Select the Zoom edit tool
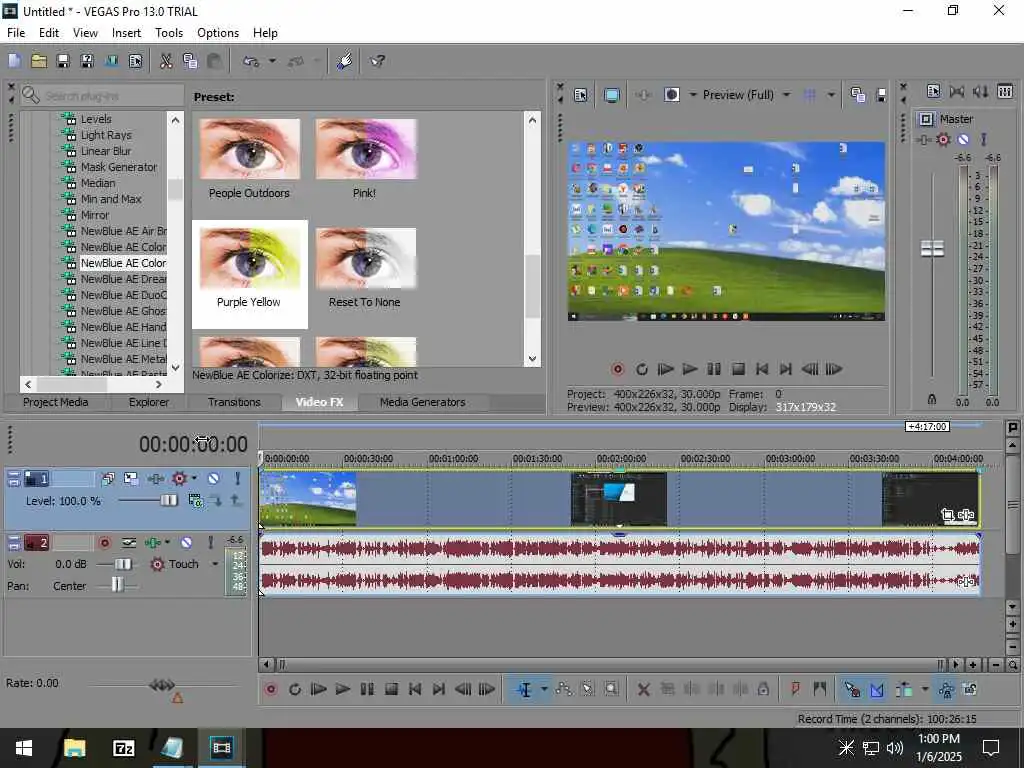Screen dimensions: 1024x768 point(611,689)
